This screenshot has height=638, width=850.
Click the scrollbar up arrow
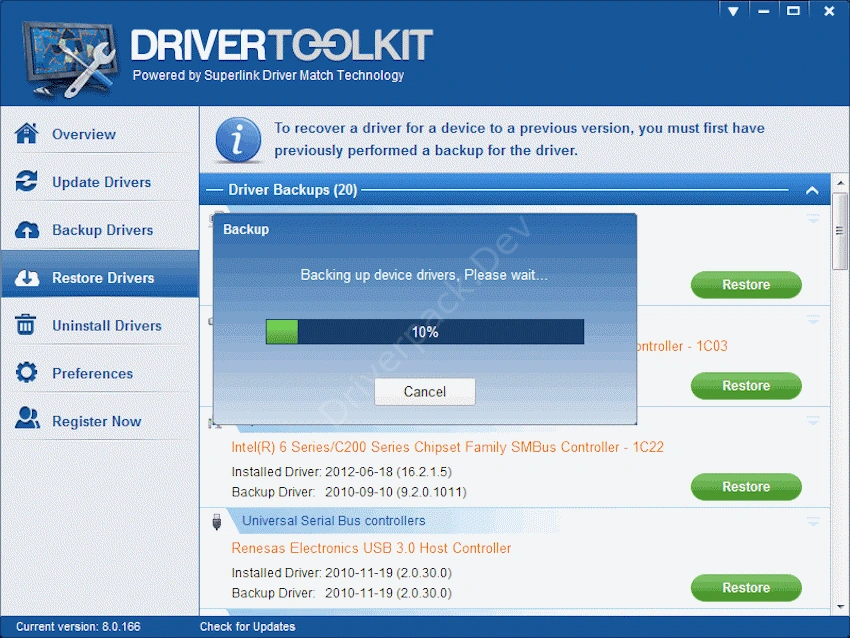[x=840, y=183]
